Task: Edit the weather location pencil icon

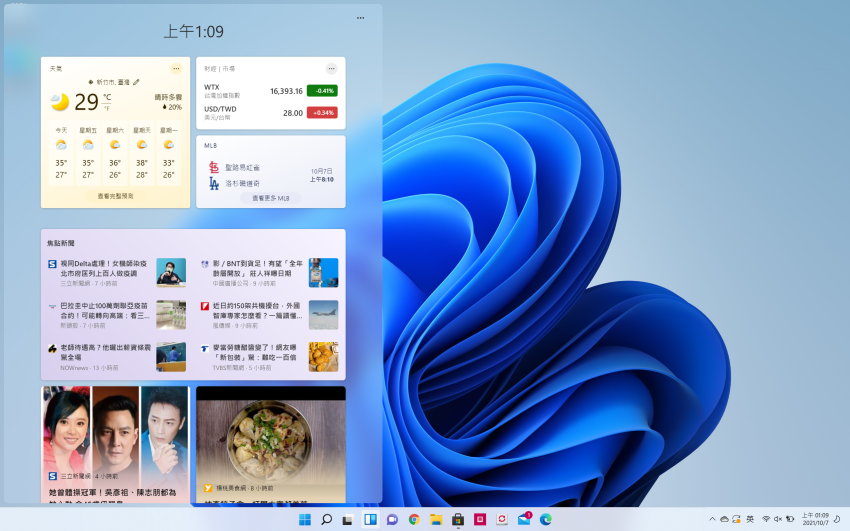Action: point(136,82)
